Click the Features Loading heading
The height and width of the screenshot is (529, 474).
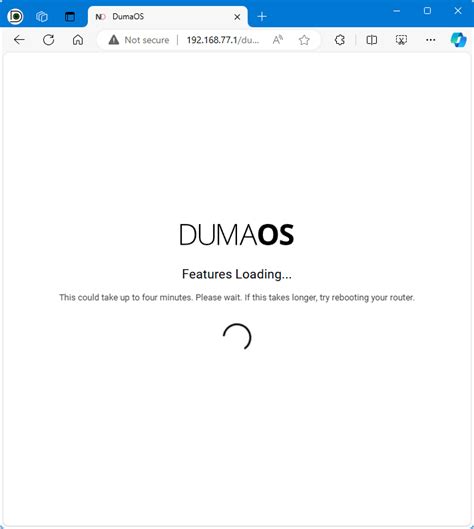[237, 274]
